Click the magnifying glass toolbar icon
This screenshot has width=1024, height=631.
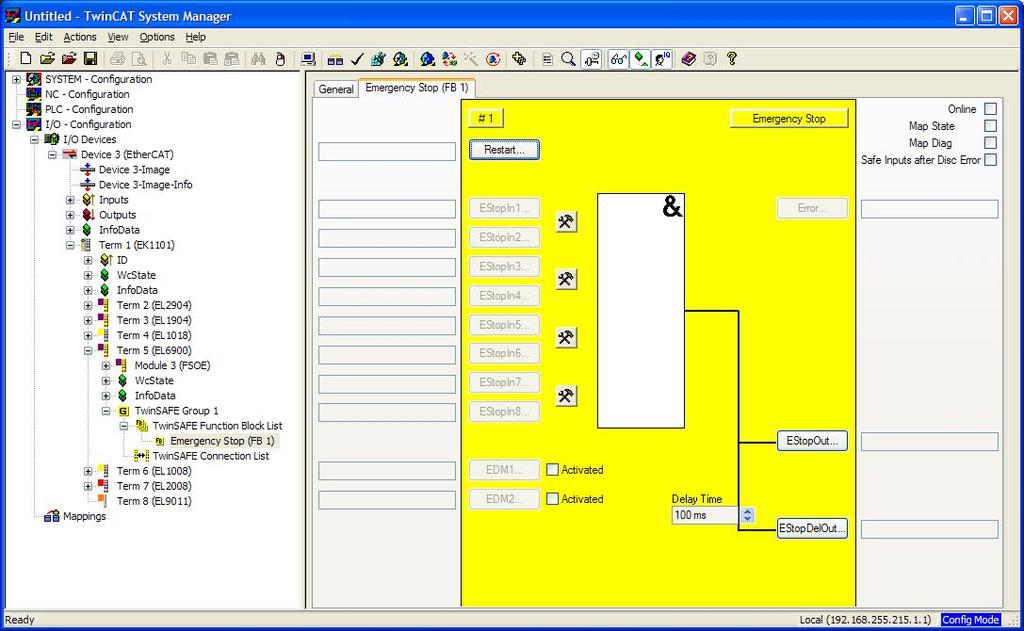click(x=568, y=59)
